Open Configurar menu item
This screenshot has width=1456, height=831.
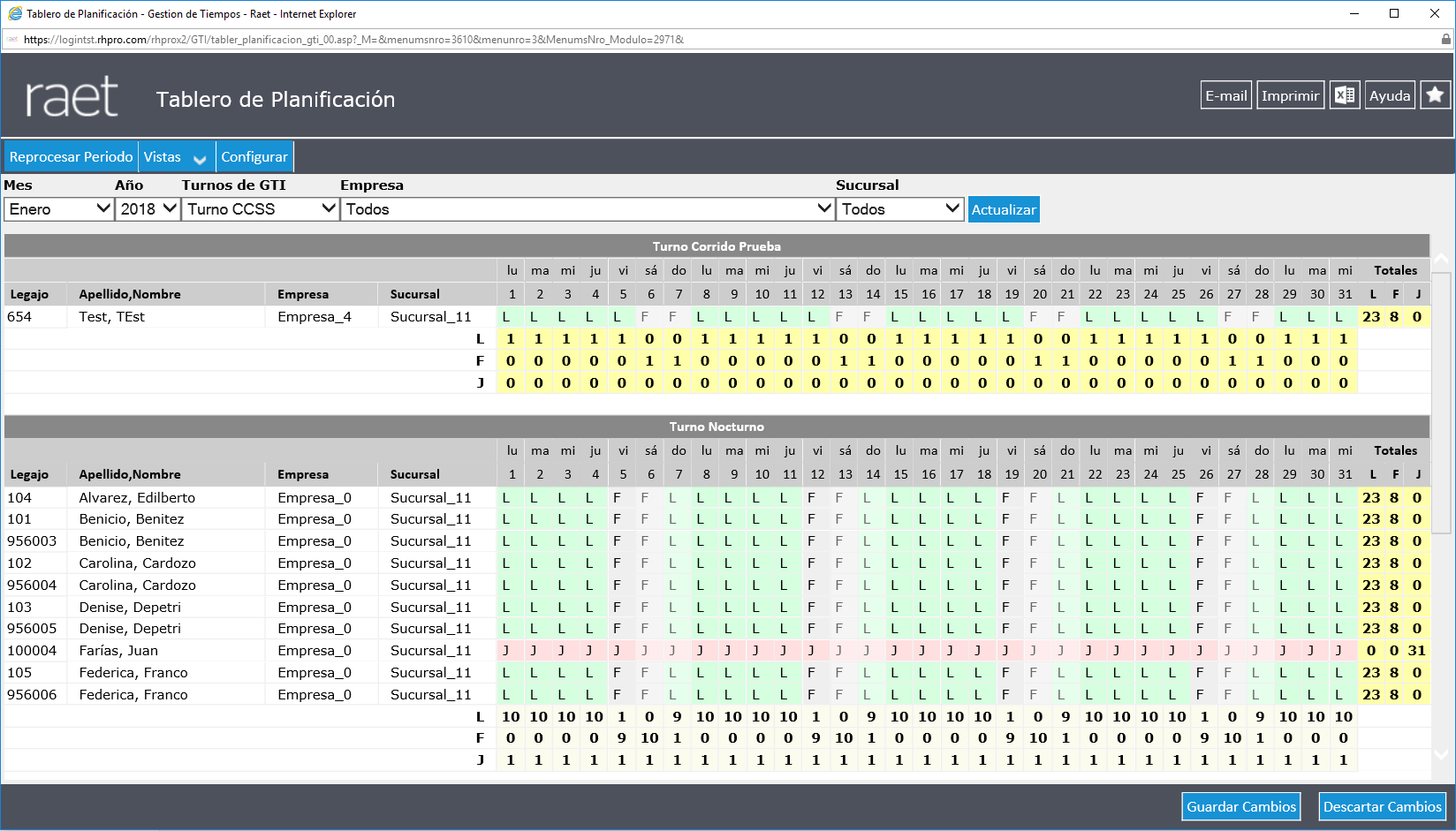254,157
